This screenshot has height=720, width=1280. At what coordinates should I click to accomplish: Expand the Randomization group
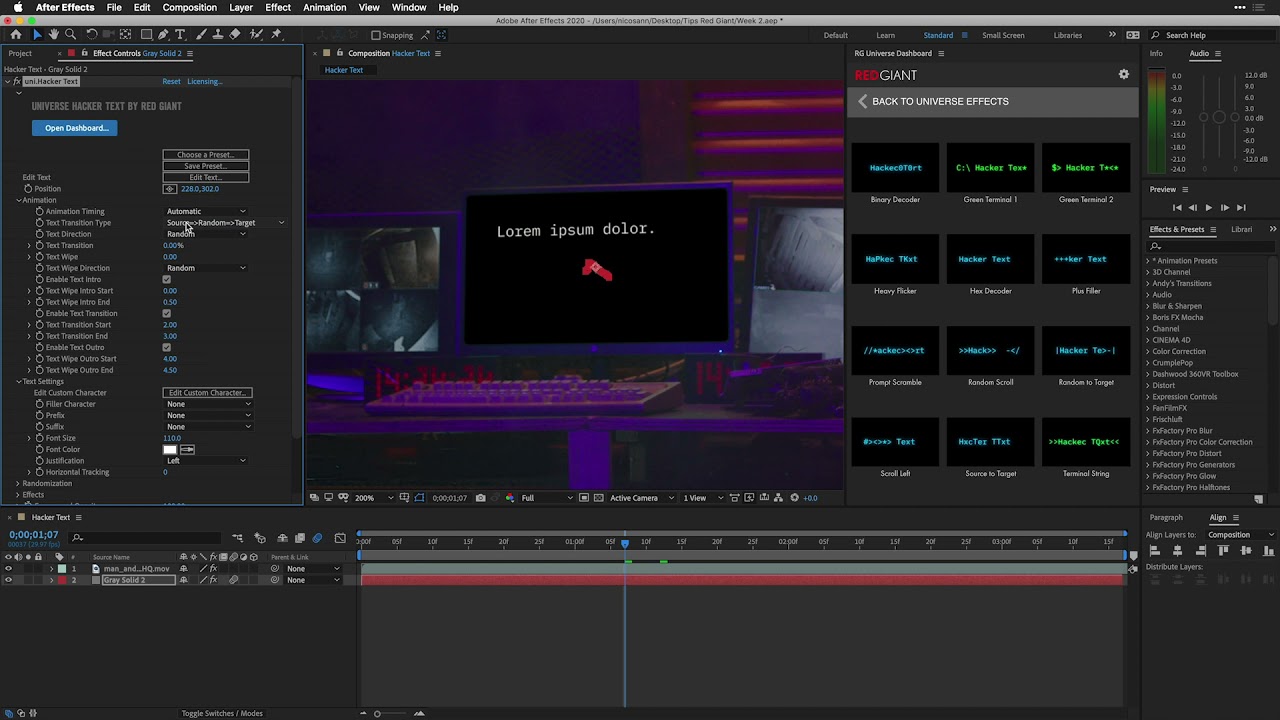pos(18,484)
